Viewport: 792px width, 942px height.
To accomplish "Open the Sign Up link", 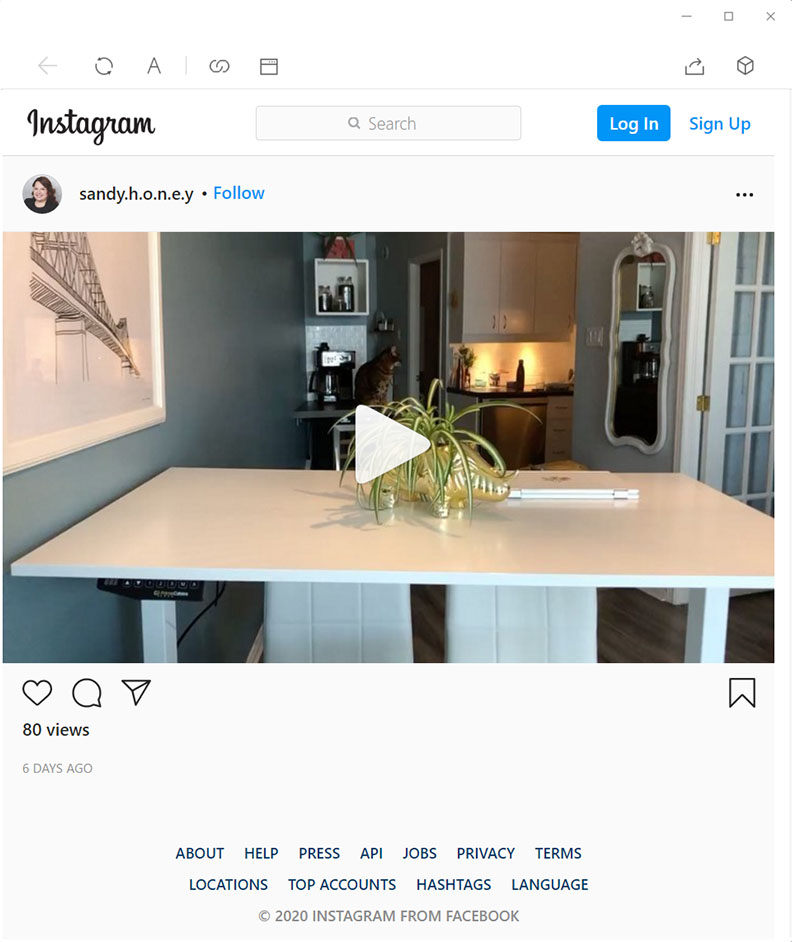I will tap(719, 124).
